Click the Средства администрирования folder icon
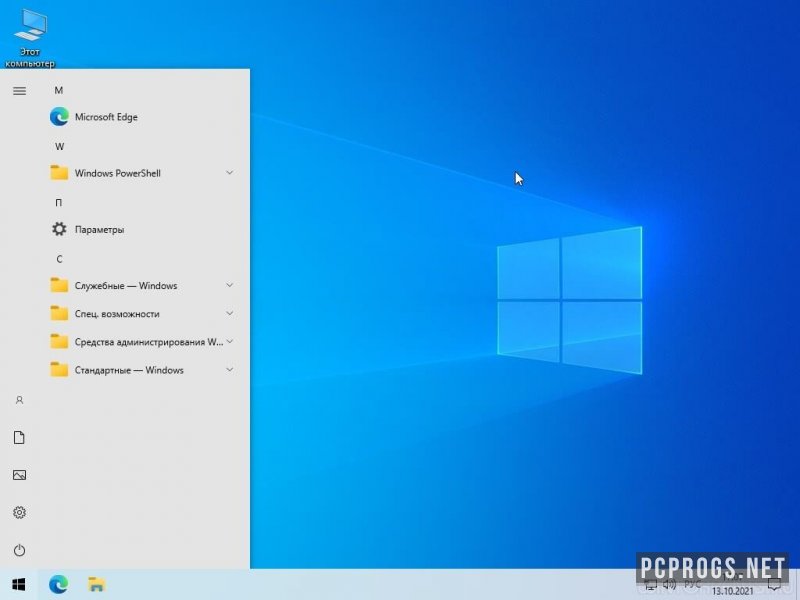 tap(59, 341)
